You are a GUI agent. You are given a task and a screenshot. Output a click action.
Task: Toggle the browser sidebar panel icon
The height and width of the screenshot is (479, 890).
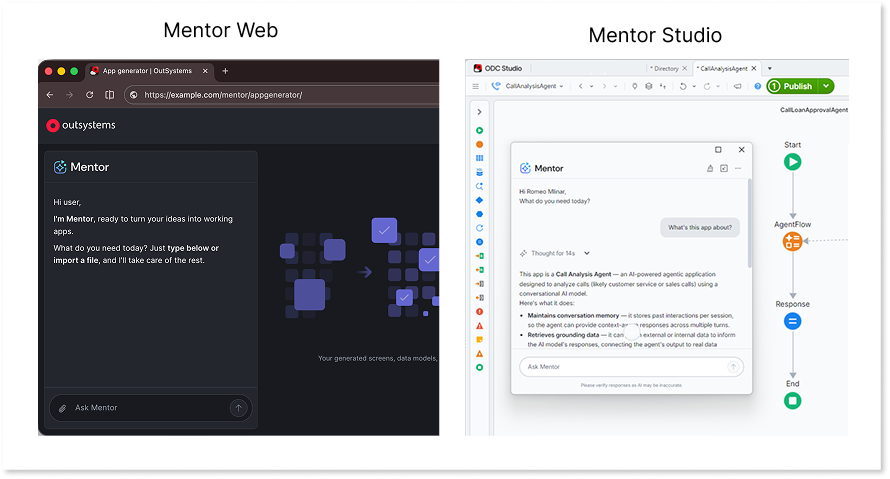coord(110,95)
